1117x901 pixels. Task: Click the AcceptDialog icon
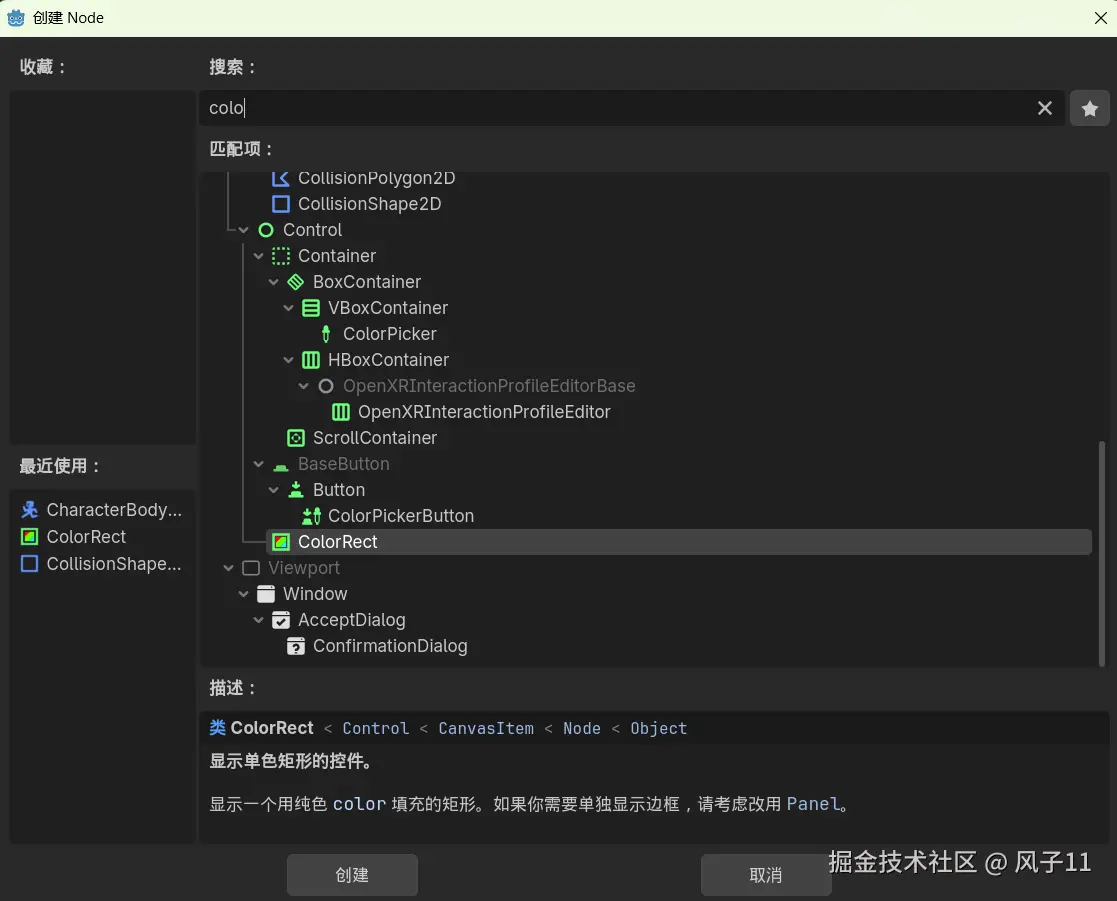(281, 620)
